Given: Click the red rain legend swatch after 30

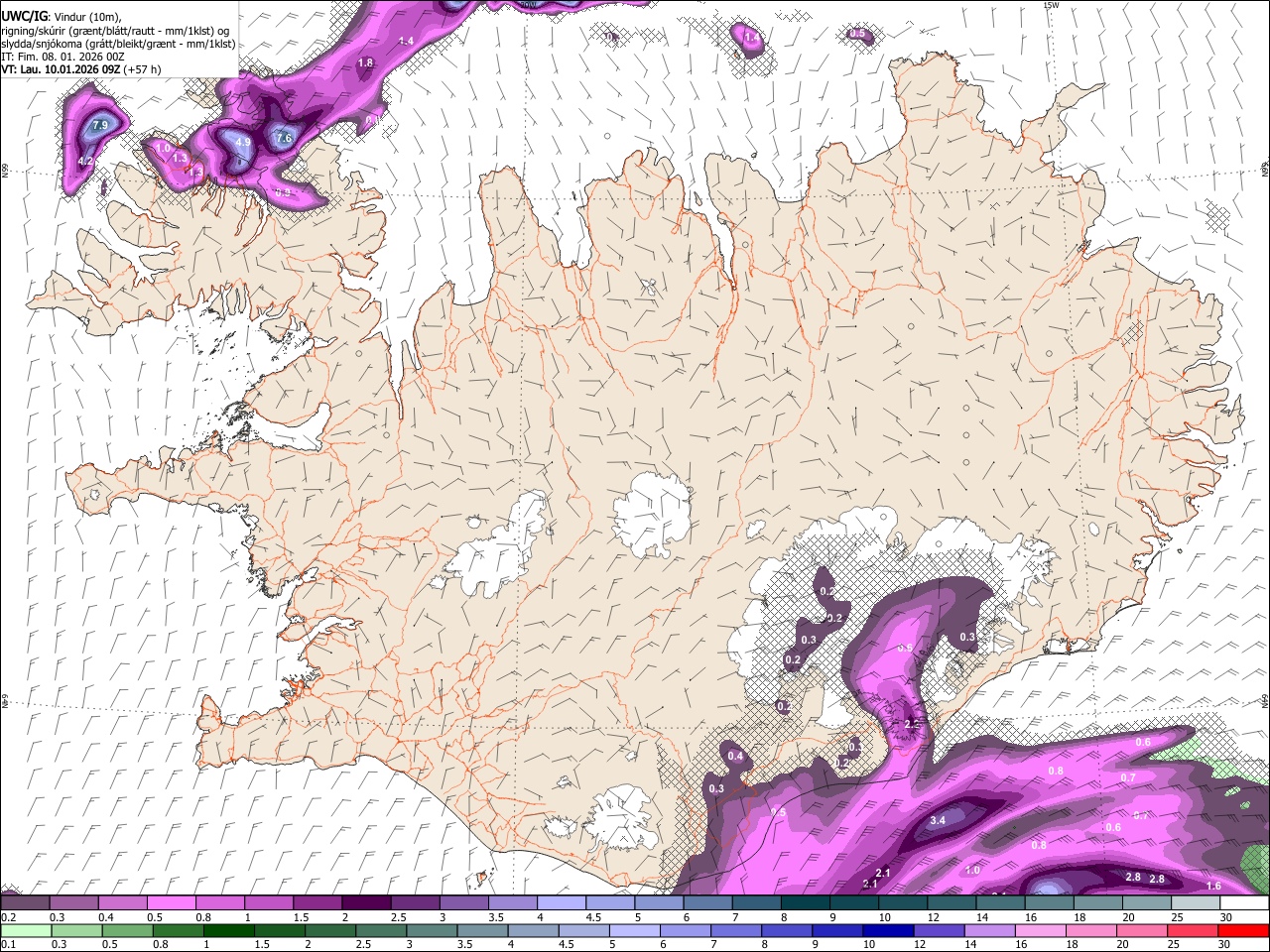Looking at the screenshot, I should pos(1243,930).
